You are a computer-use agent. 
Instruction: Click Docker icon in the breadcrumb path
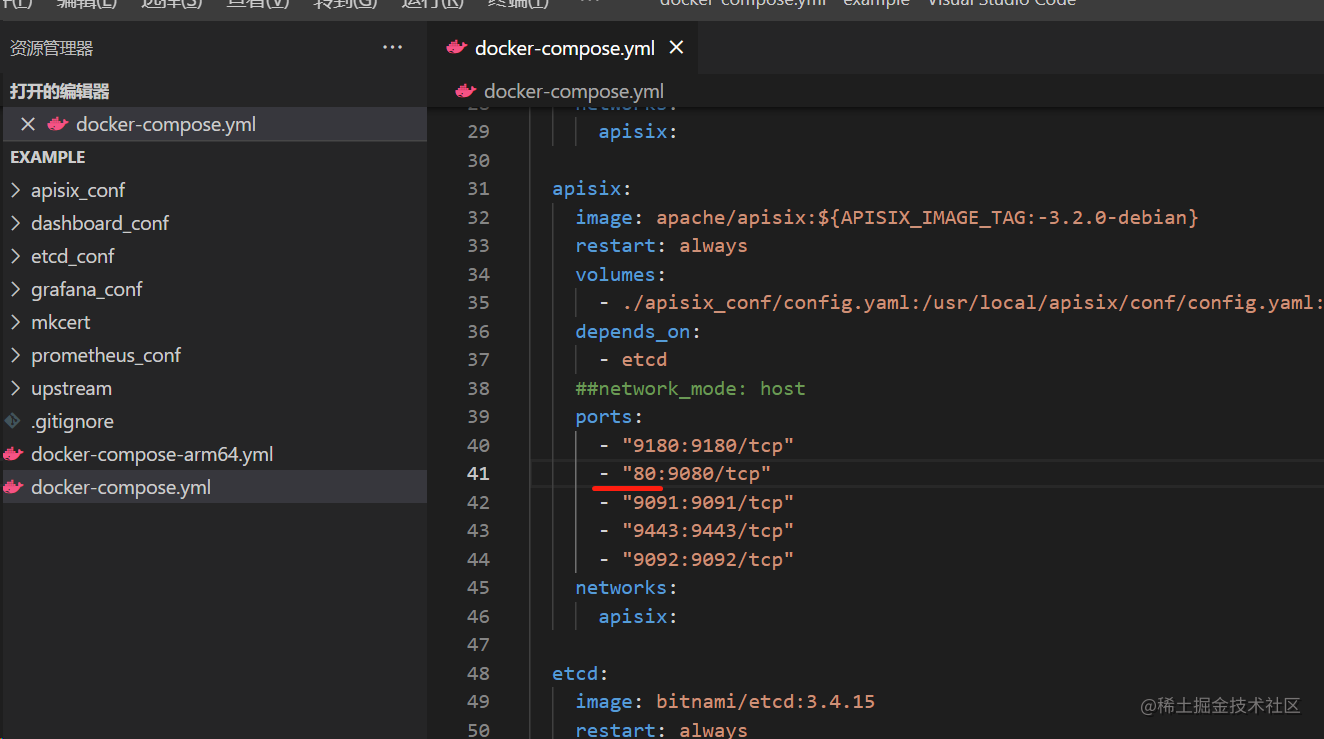click(465, 91)
